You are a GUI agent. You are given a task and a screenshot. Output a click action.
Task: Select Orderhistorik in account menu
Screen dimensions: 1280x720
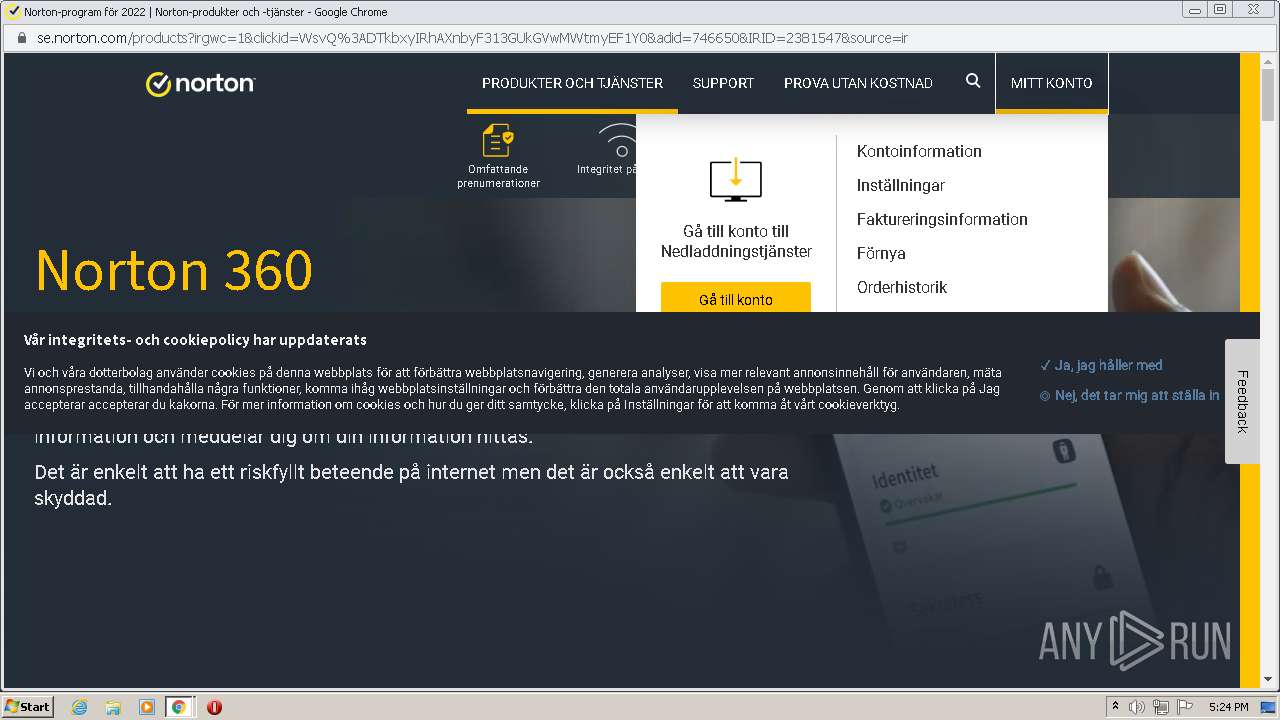point(902,287)
